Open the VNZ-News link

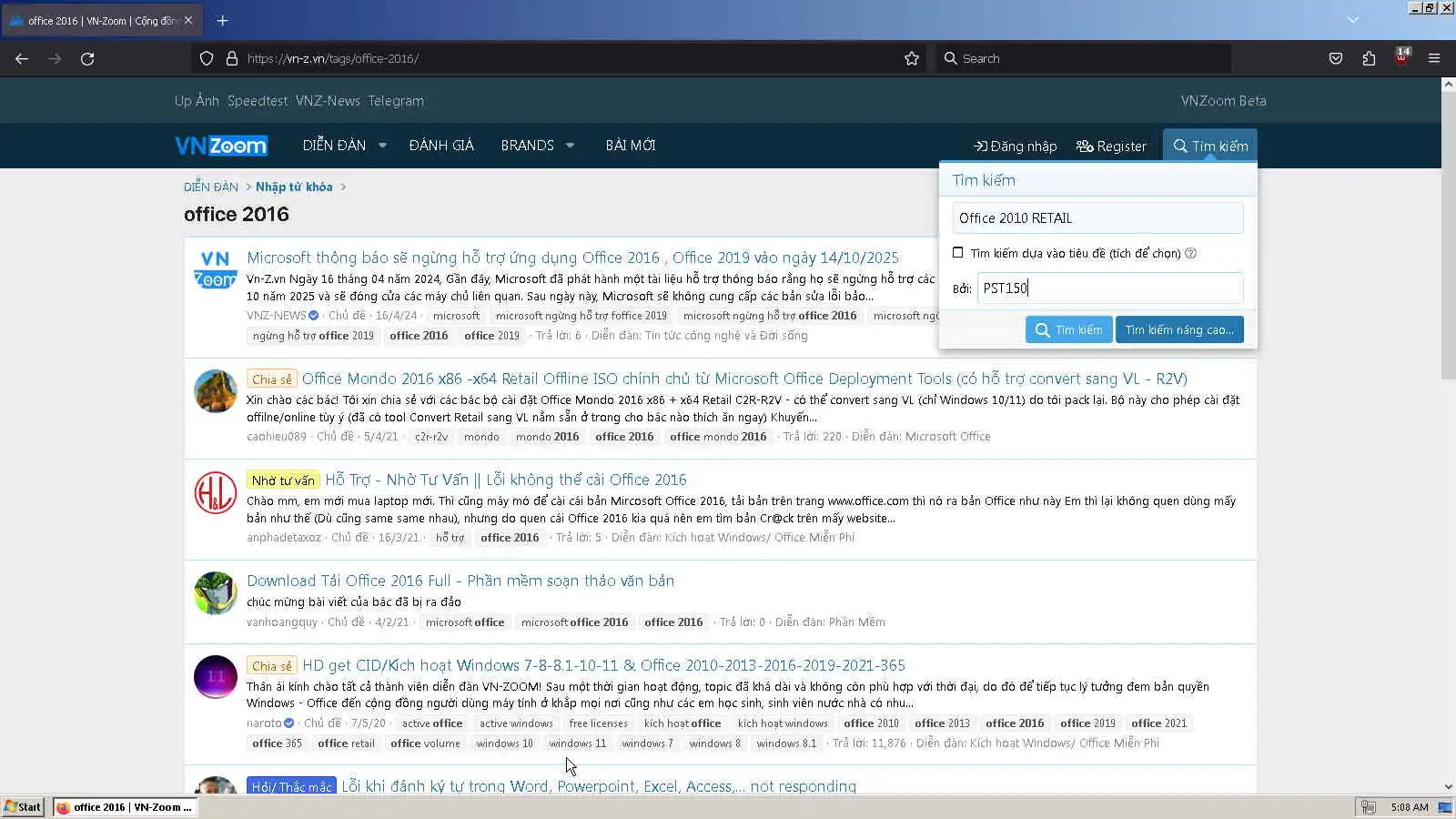click(x=328, y=101)
